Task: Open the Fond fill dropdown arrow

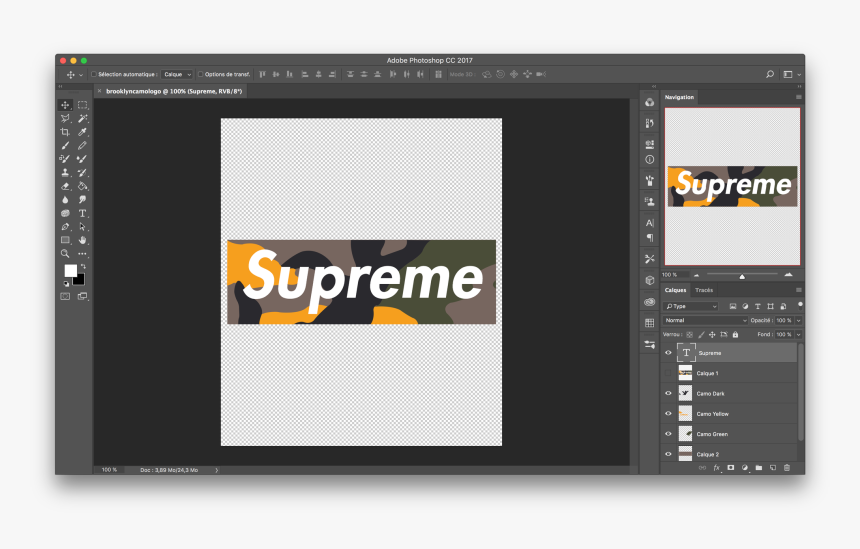Action: coord(799,334)
